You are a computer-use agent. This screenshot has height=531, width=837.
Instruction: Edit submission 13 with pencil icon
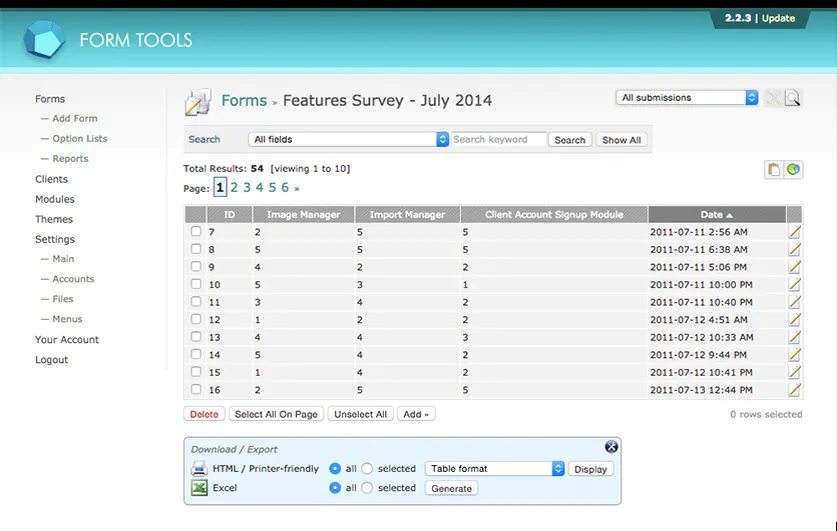[794, 337]
